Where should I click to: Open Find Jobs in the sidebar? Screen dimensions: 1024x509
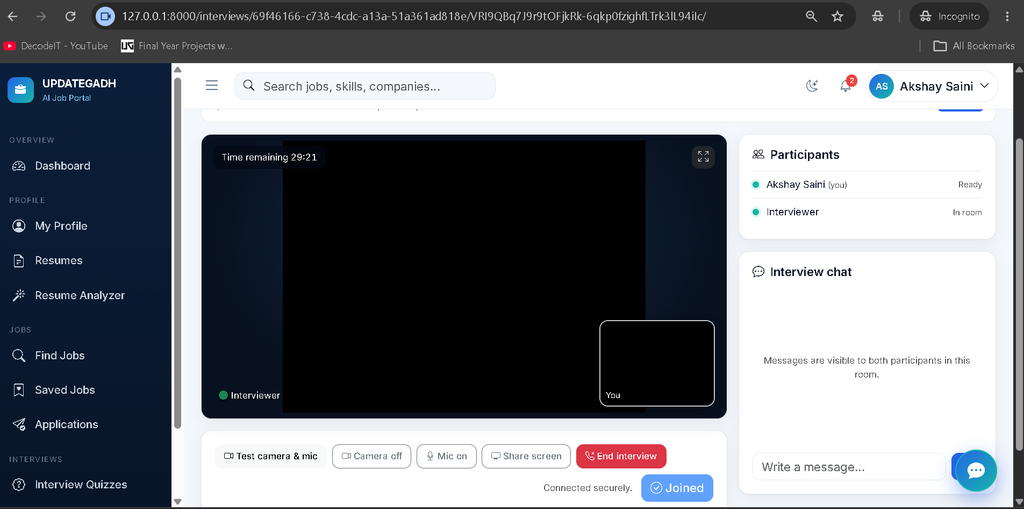click(x=86, y=355)
